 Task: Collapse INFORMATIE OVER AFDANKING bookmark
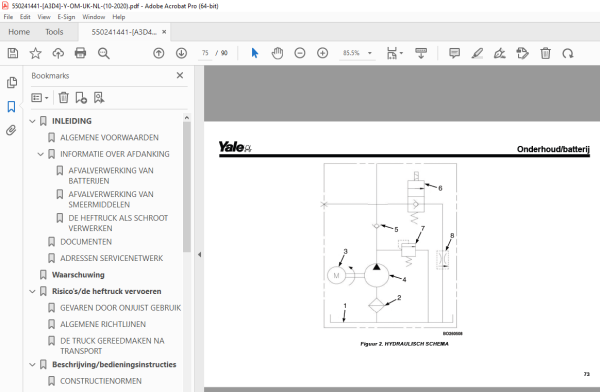(41, 154)
